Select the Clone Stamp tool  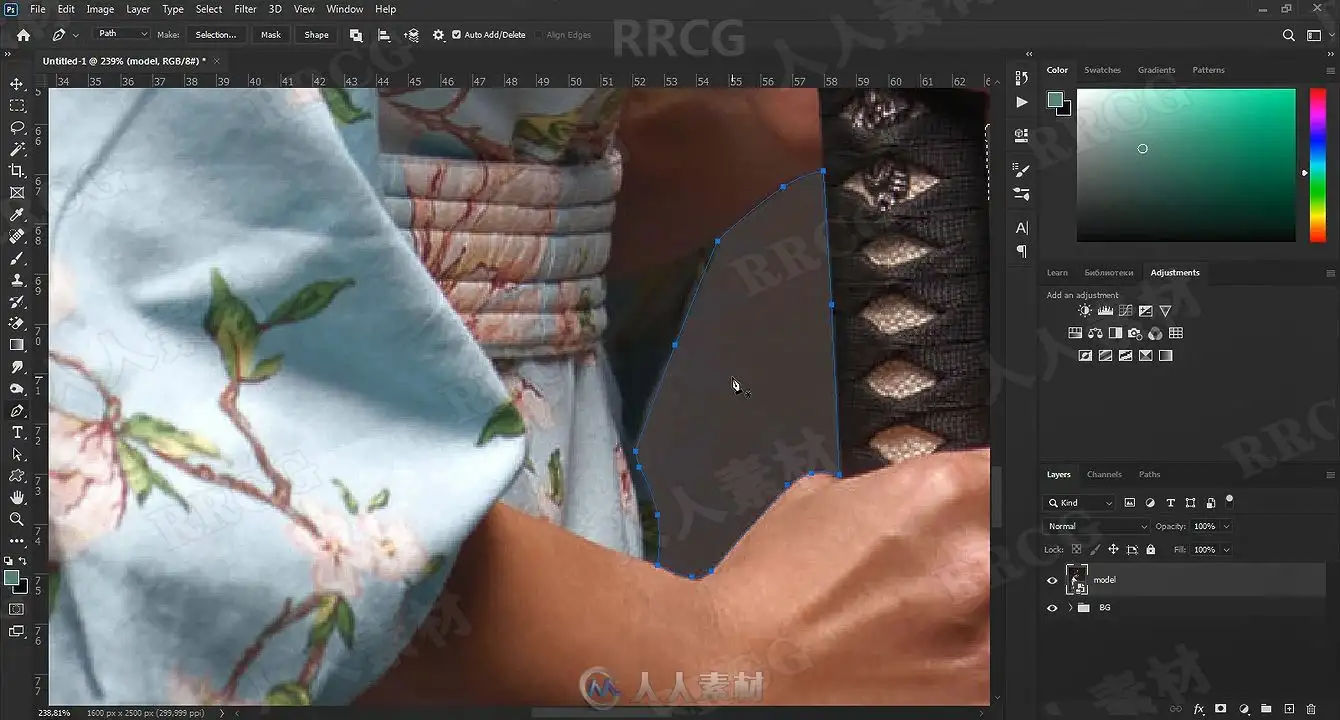(x=17, y=281)
